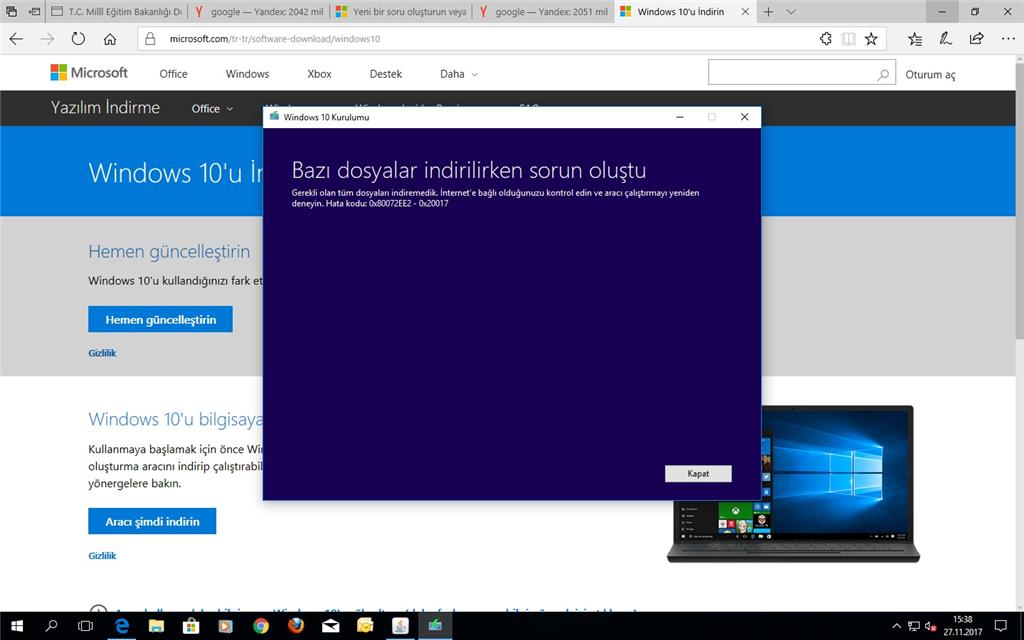Launch Google Chrome from taskbar
This screenshot has height=640, width=1024.
pyautogui.click(x=261, y=626)
